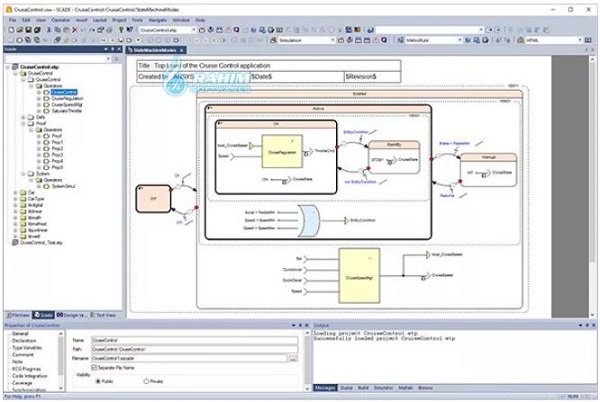The height and width of the screenshot is (402, 600).
Task: Expand the SaturateThrottle operator node
Action: (x=39, y=111)
